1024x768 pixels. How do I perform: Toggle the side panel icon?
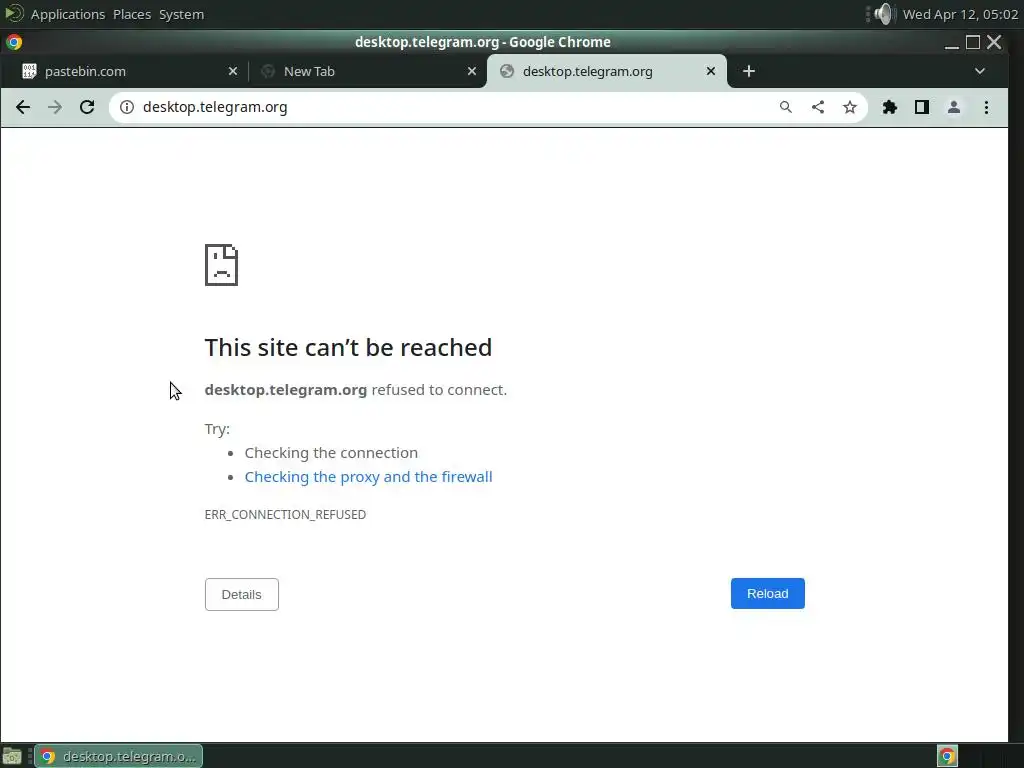(x=921, y=107)
